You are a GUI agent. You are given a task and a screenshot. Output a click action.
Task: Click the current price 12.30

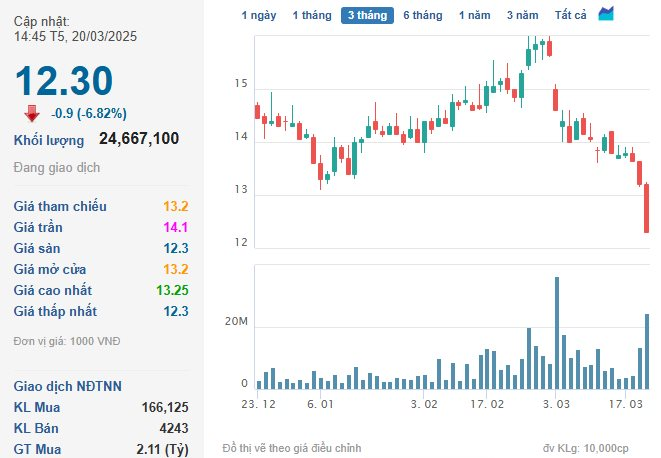tap(64, 81)
